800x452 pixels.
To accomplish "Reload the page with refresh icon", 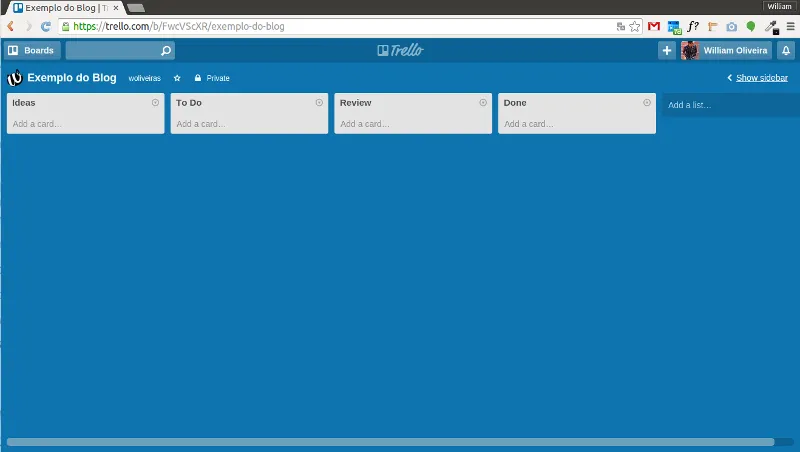I will click(x=45, y=27).
